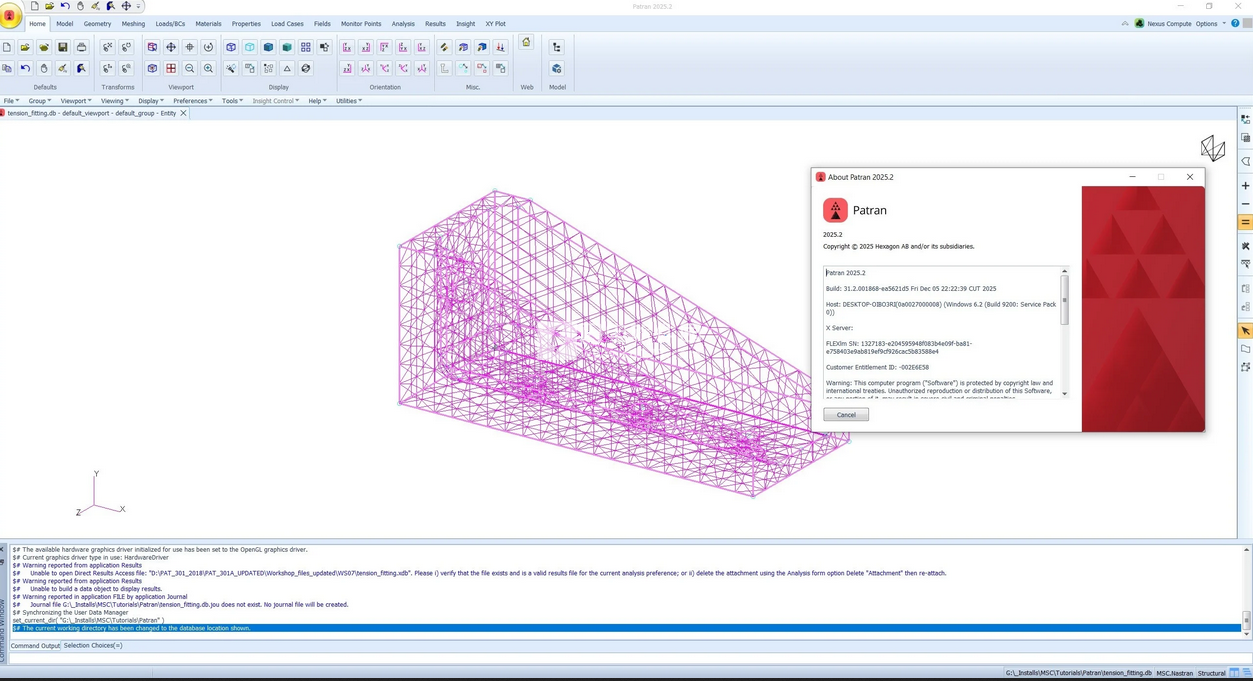Open the File dropdown menu
The height and width of the screenshot is (681, 1253).
click(x=11, y=101)
